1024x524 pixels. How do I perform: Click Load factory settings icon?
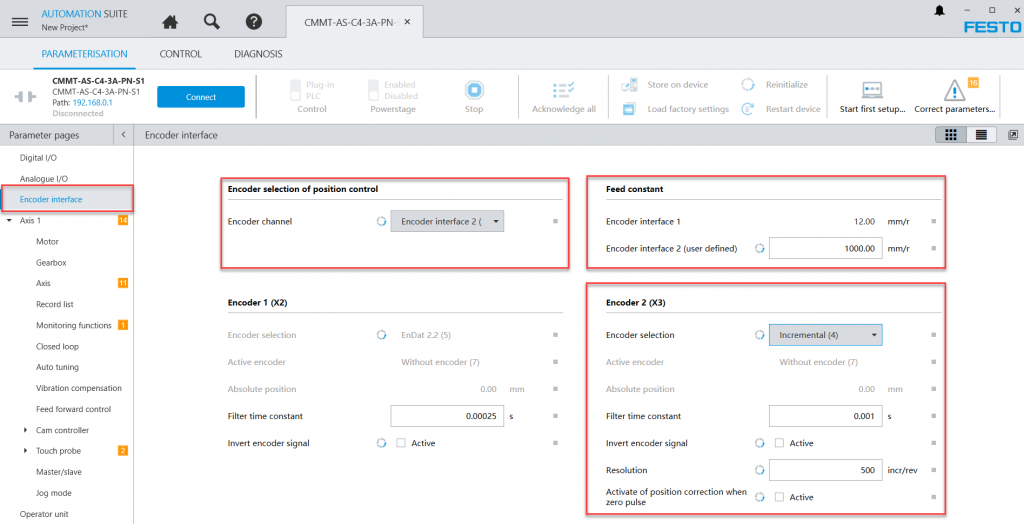pos(629,108)
